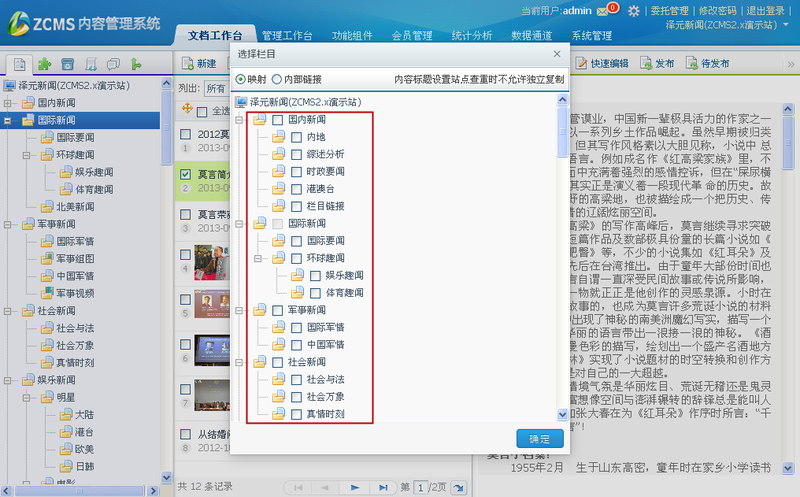The height and width of the screenshot is (497, 800).
Task: Expand 国内新闻 in left sidebar tree
Action: (x=8, y=103)
